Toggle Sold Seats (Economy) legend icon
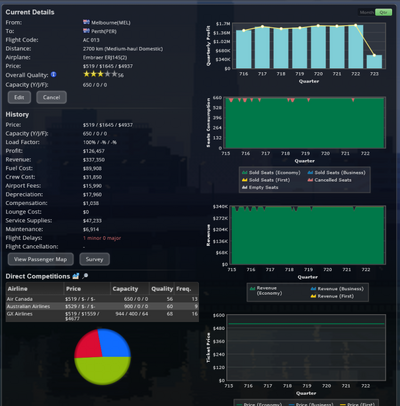The image size is (400, 406). (245, 172)
